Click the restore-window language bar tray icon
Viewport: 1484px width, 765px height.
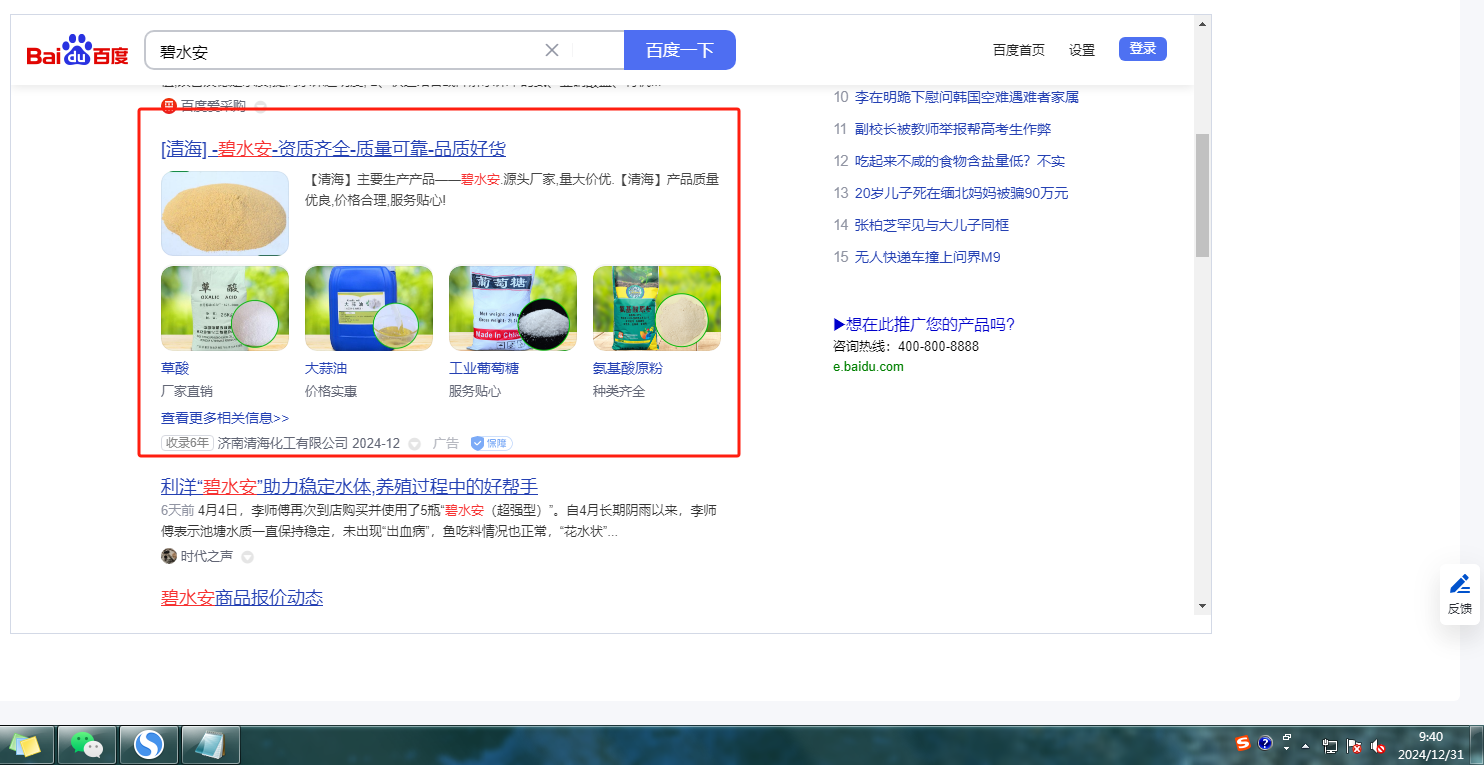click(1288, 740)
